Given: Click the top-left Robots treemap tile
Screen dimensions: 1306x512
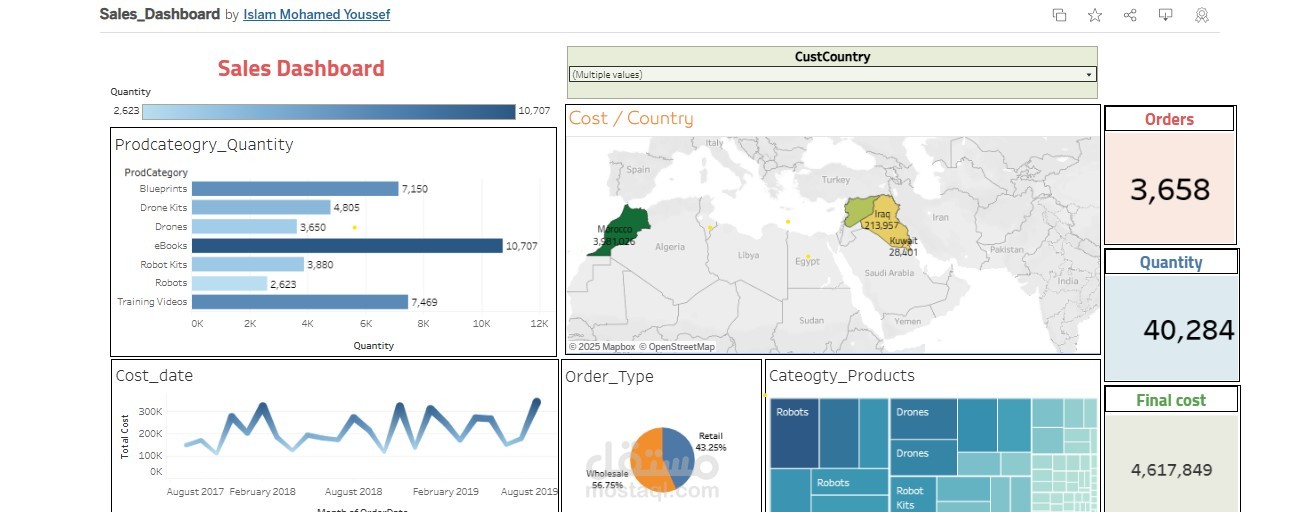Looking at the screenshot, I should [x=794, y=432].
